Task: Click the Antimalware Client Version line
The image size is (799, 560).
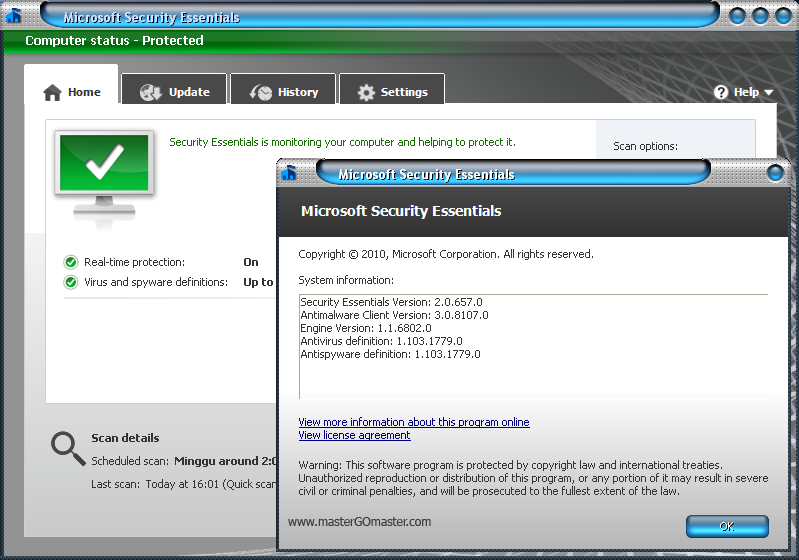Action: (394, 315)
